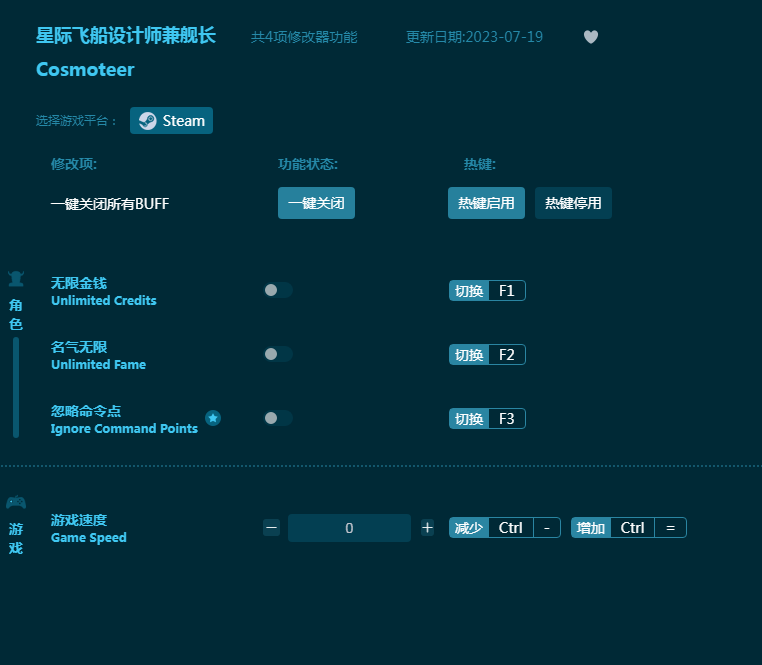The image size is (762, 665).
Task: Click the Unlimited Fame label
Action: [98, 365]
